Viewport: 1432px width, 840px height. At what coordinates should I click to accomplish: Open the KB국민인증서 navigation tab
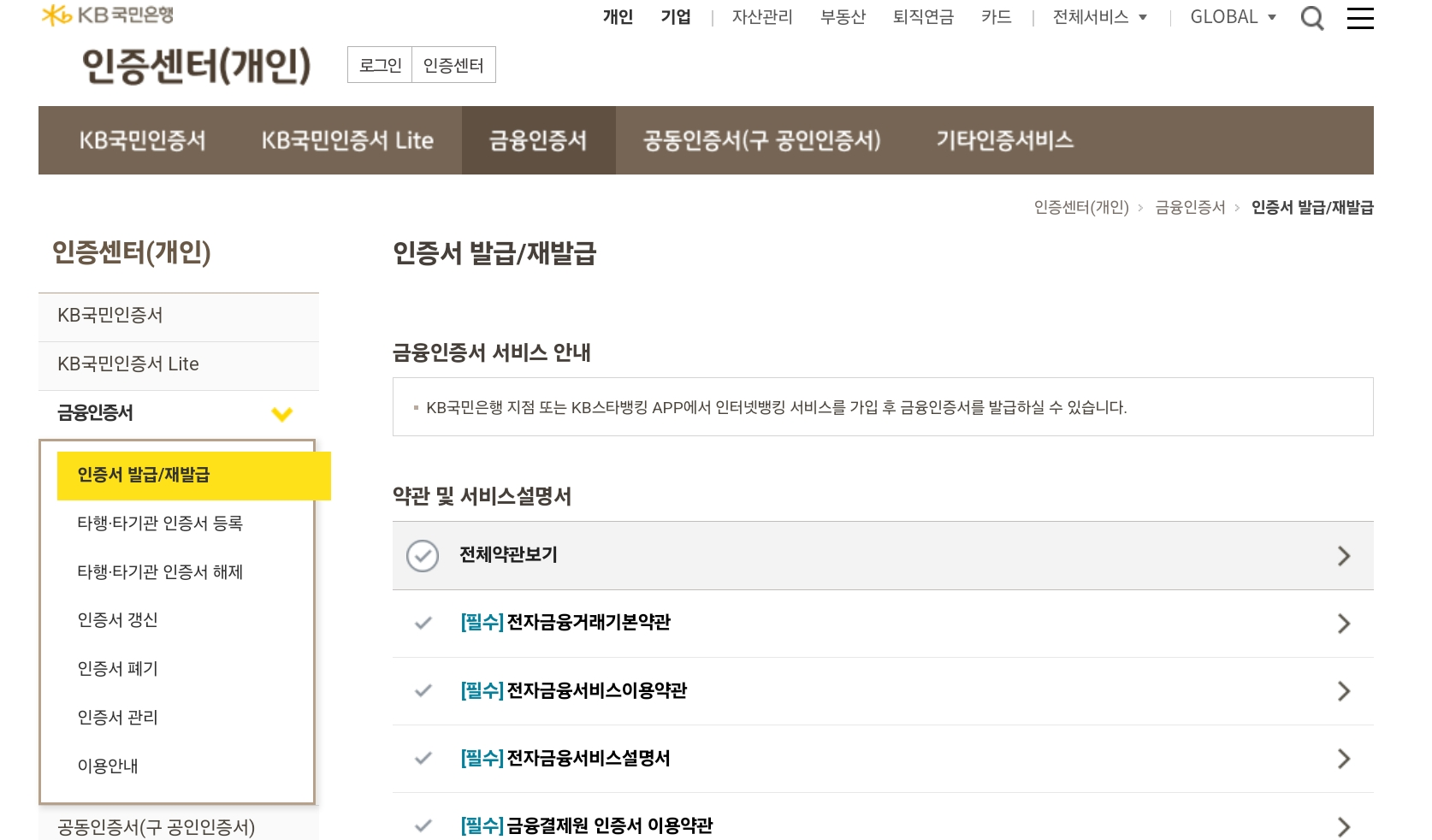[x=143, y=140]
